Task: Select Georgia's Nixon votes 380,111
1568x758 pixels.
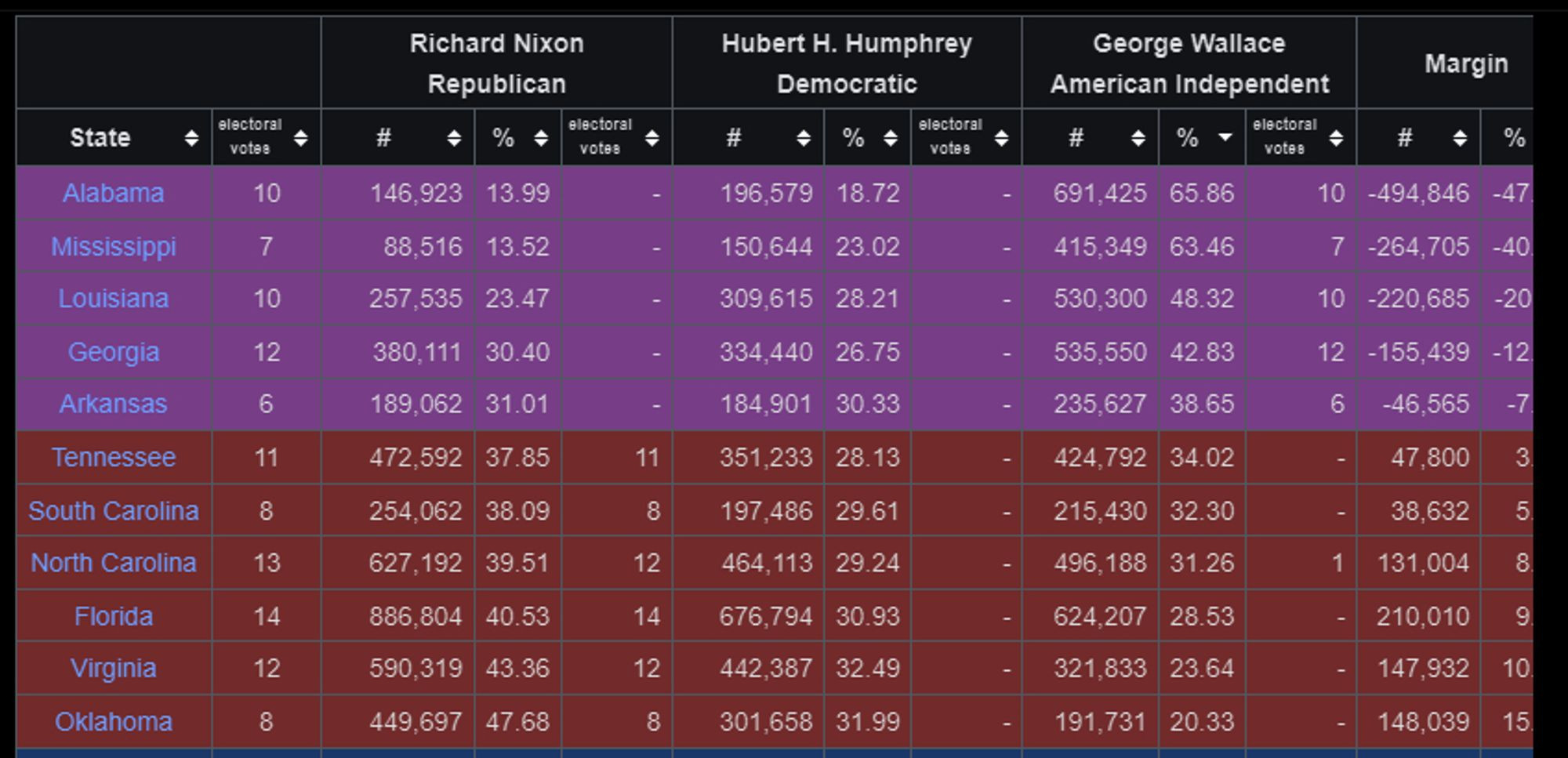Action: tap(417, 352)
